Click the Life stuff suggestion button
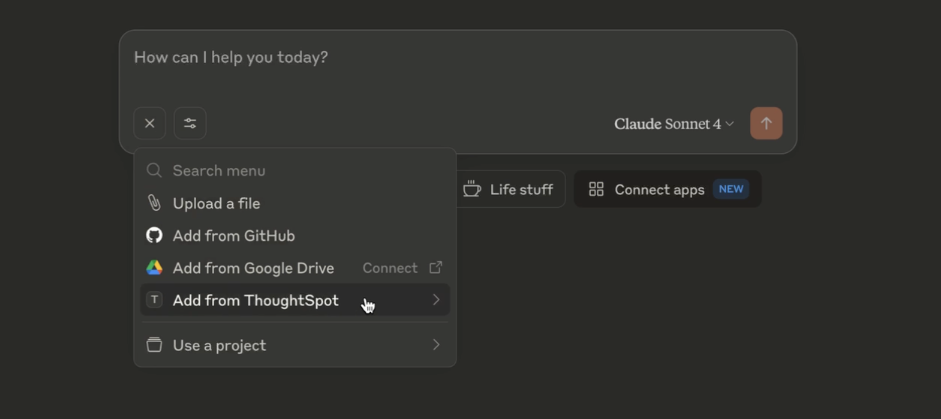Image resolution: width=941 pixels, height=419 pixels. (508, 190)
